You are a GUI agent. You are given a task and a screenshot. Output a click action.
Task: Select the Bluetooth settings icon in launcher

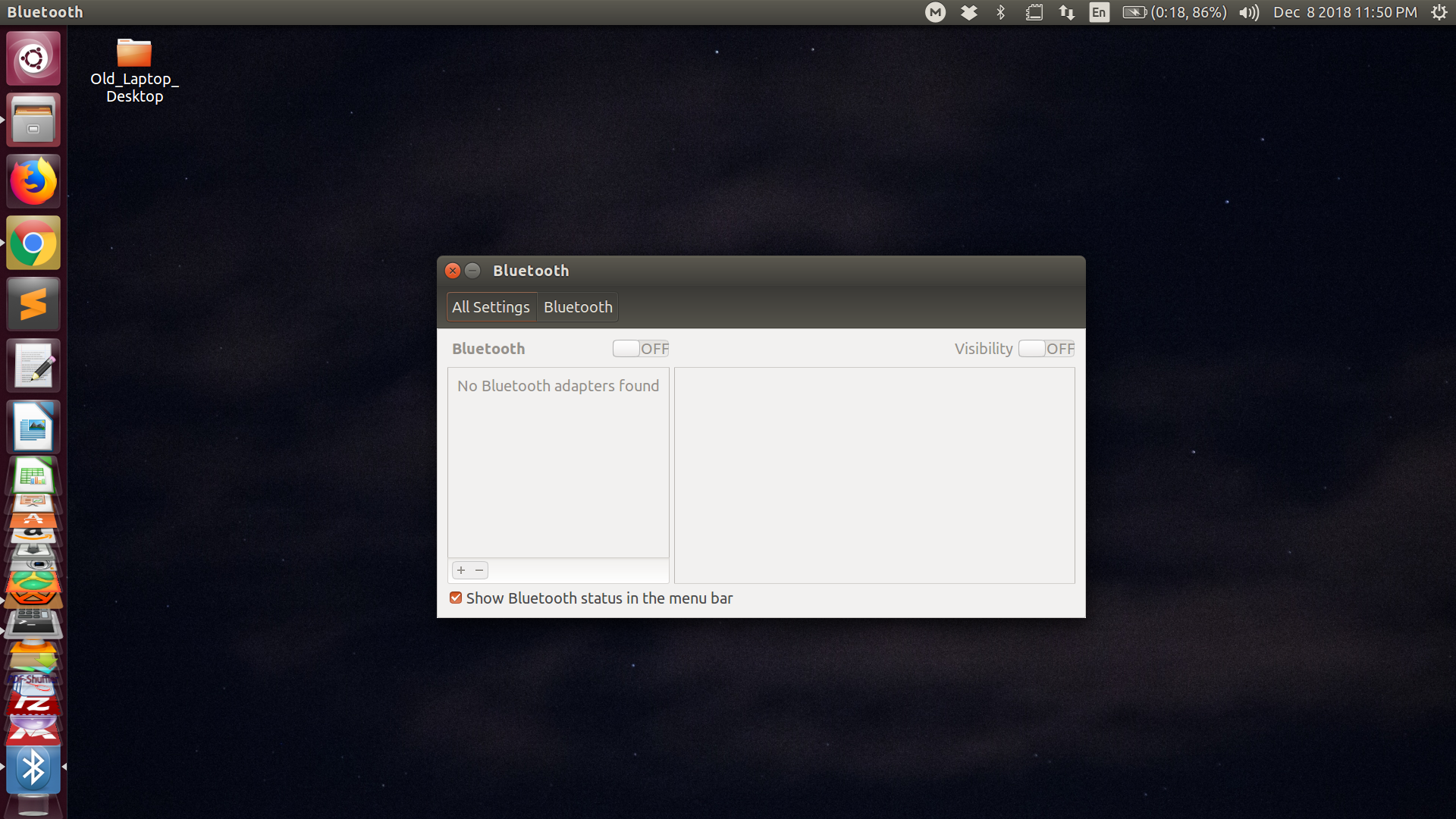(x=33, y=769)
